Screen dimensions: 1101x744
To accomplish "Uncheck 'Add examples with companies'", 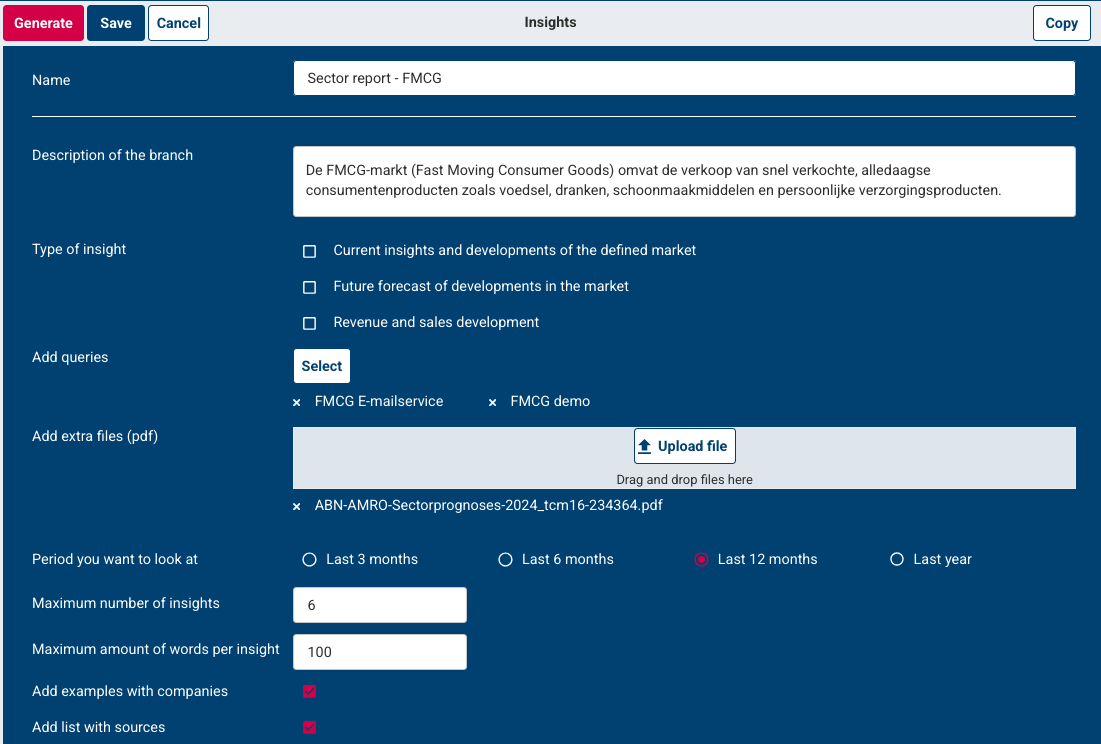I will [x=310, y=691].
